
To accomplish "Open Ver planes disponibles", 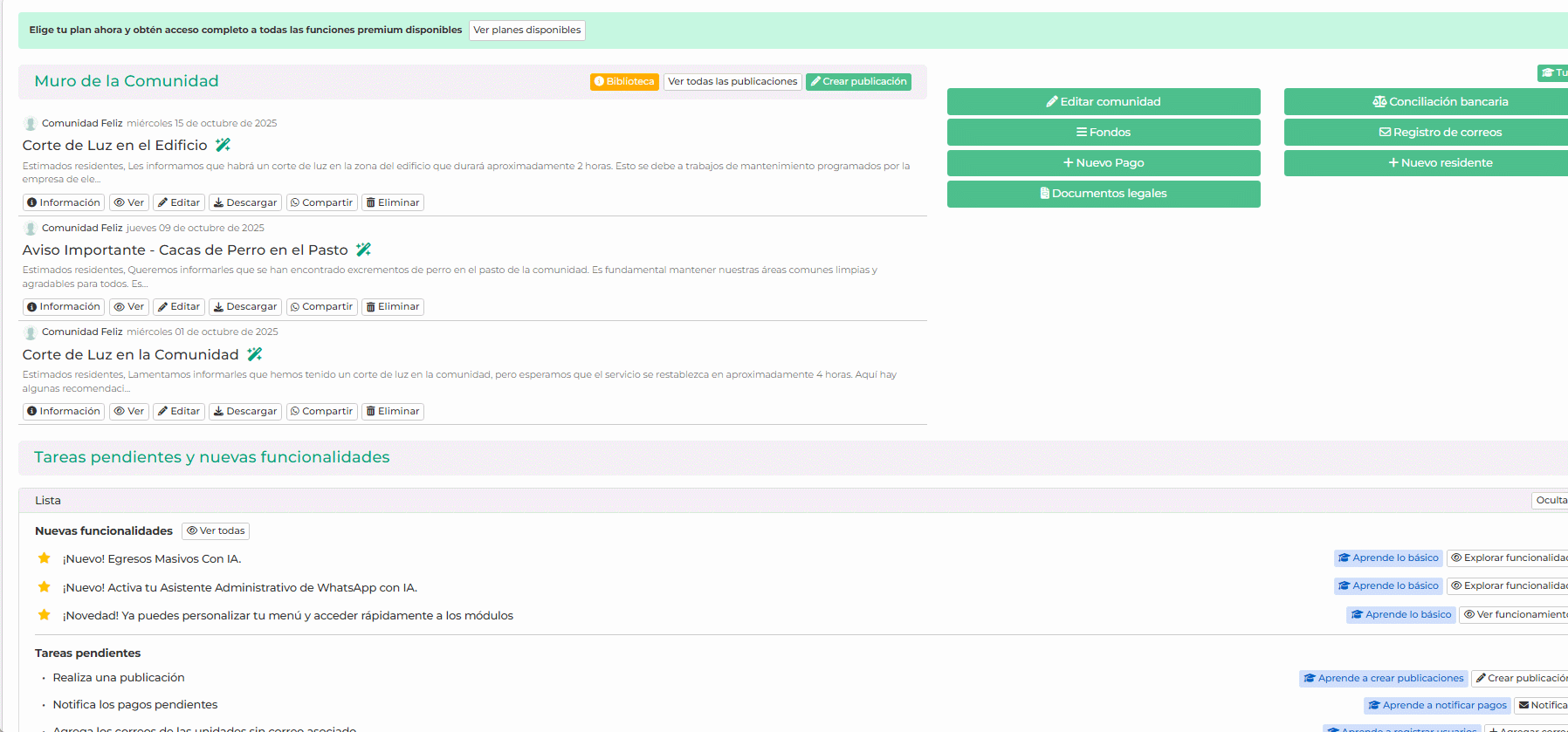I will (x=527, y=31).
